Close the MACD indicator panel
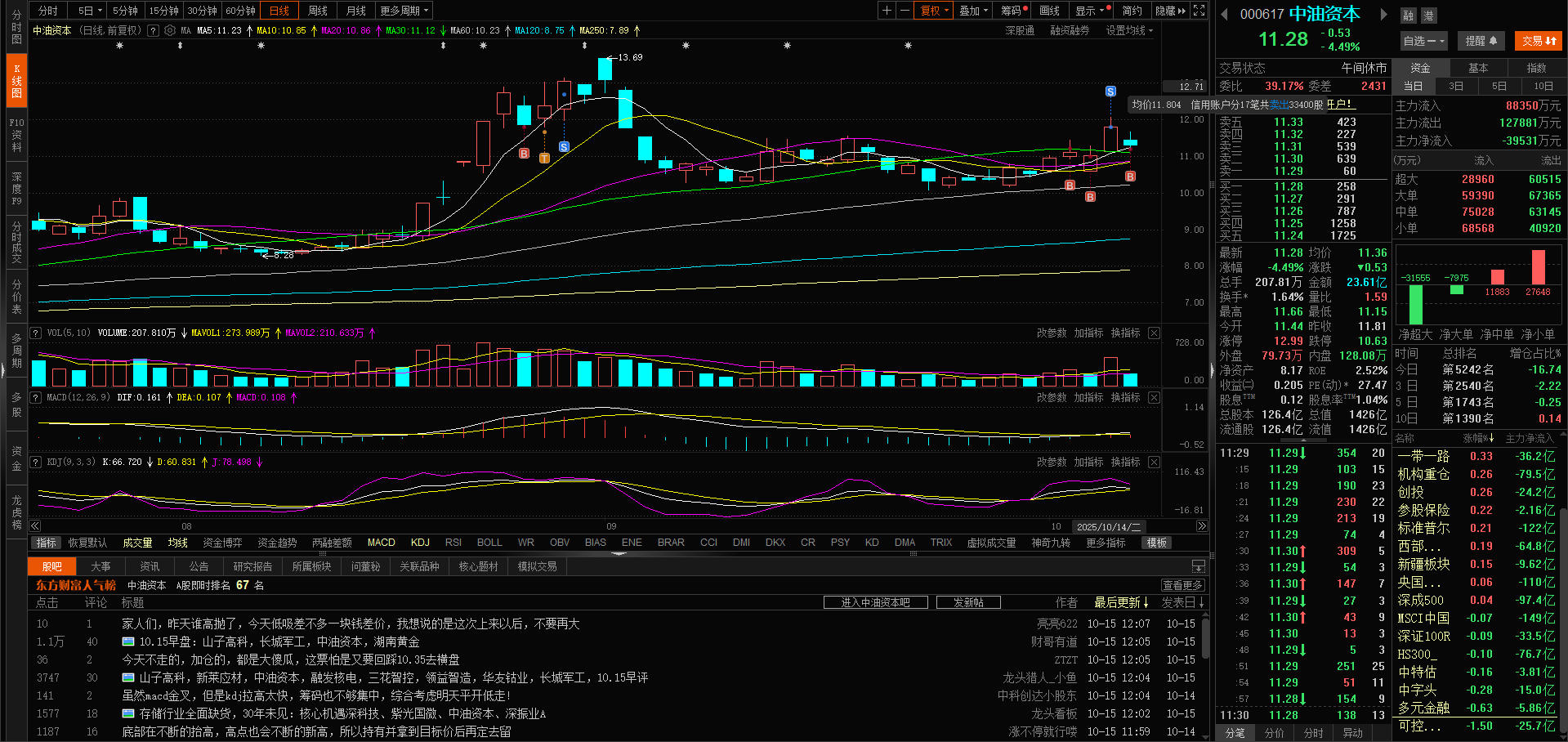 tap(1154, 398)
